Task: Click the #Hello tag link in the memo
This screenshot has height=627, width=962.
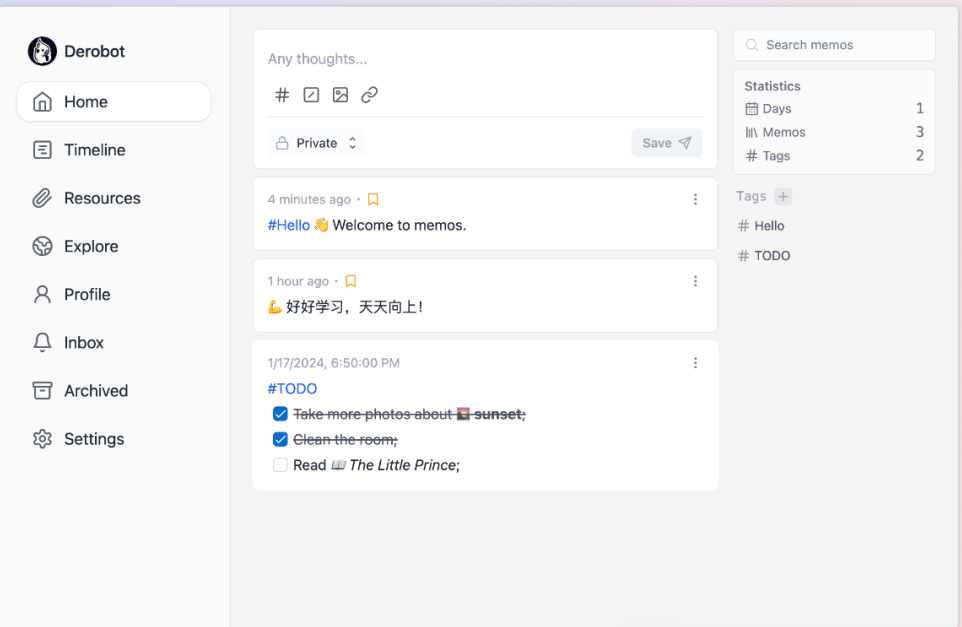Action: pyautogui.click(x=288, y=225)
